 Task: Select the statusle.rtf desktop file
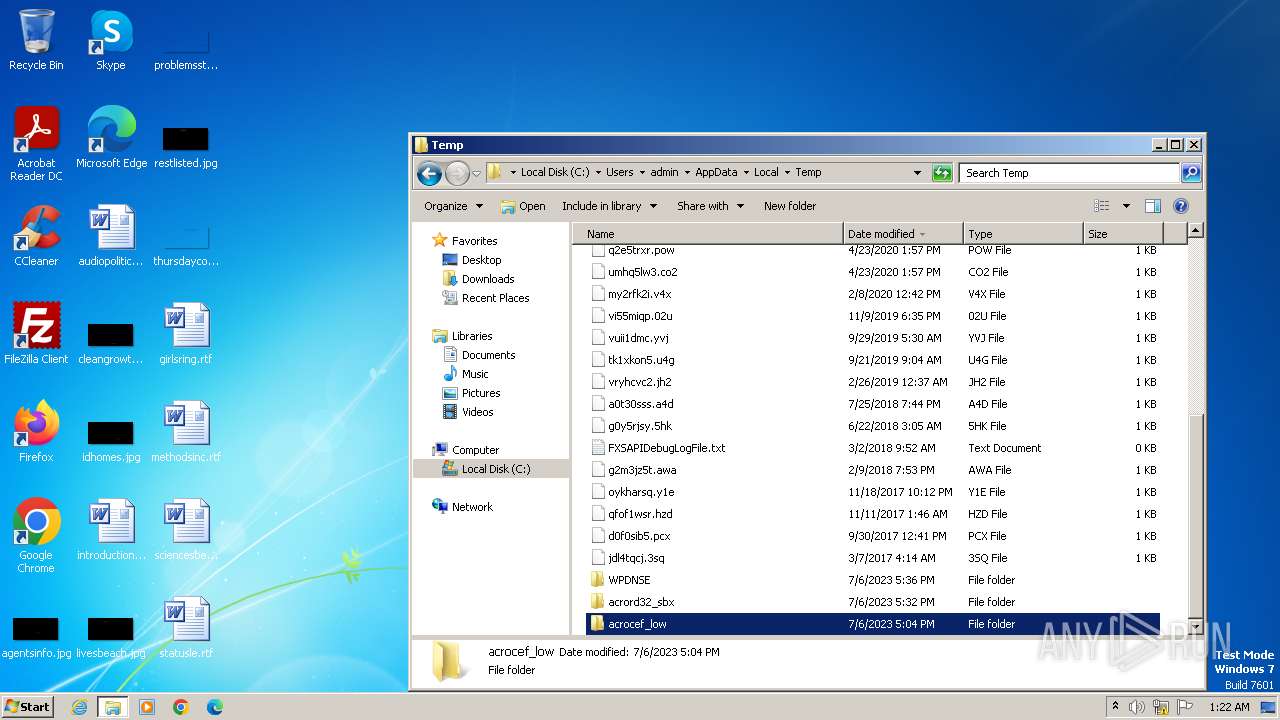click(x=186, y=627)
